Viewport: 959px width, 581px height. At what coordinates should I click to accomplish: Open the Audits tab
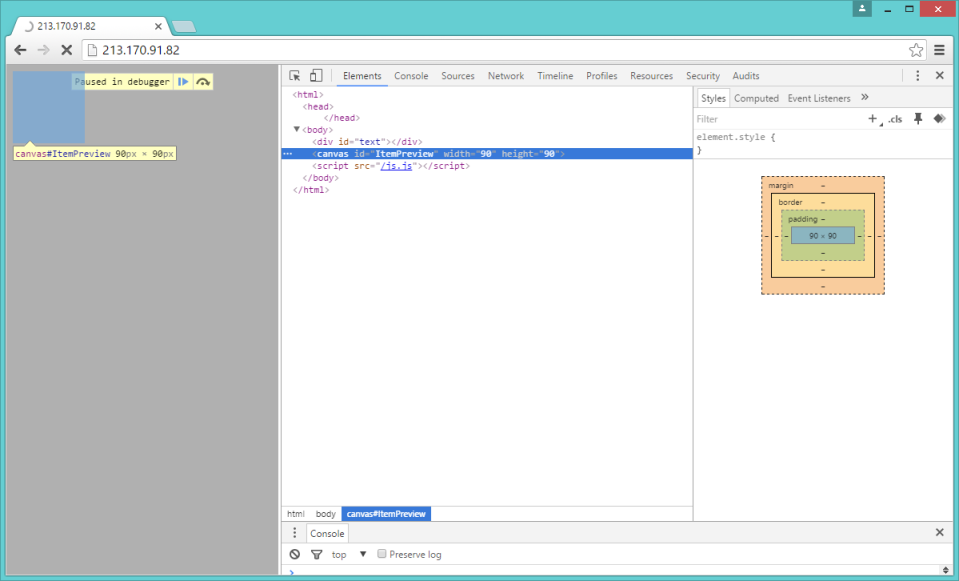click(746, 76)
